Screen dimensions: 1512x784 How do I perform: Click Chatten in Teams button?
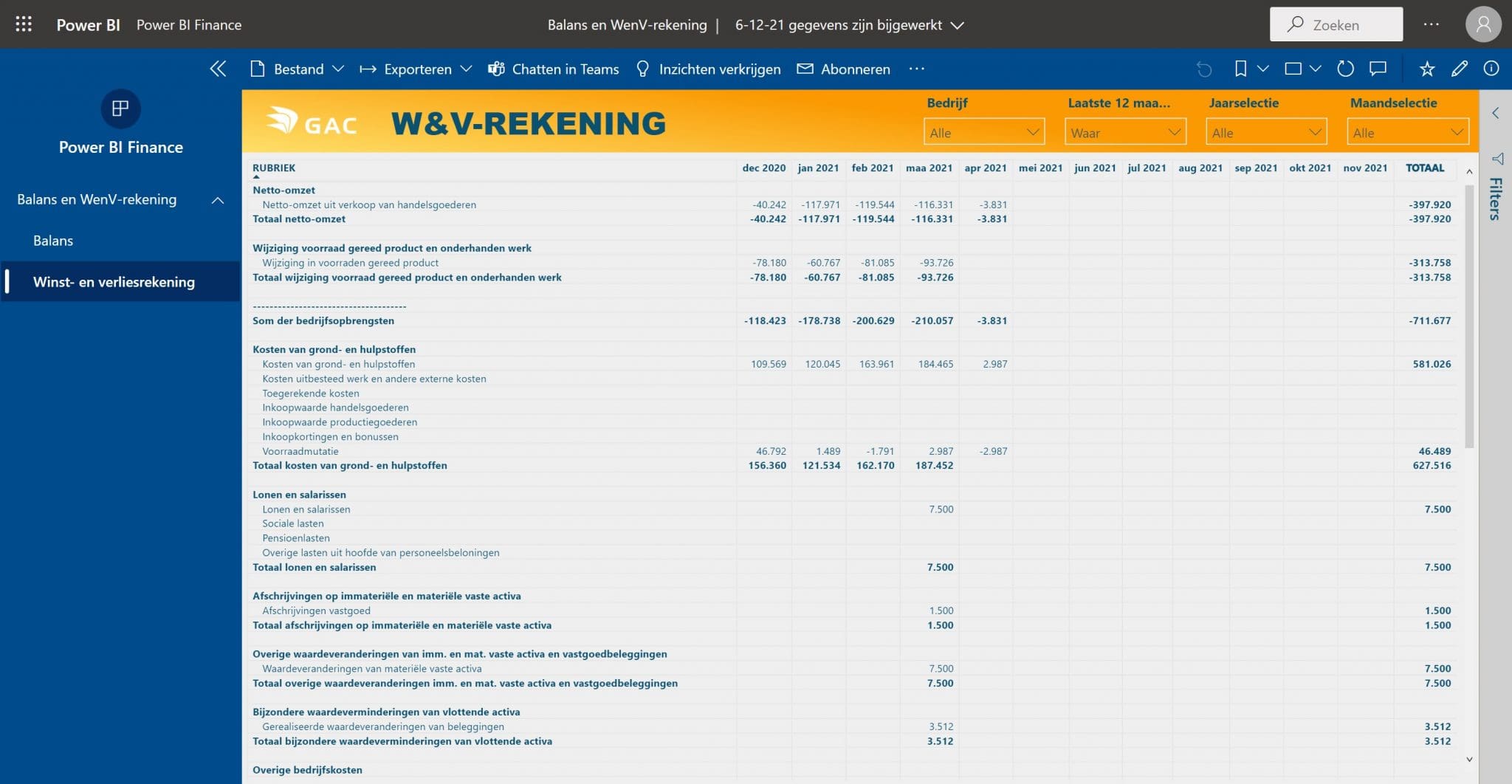point(554,69)
